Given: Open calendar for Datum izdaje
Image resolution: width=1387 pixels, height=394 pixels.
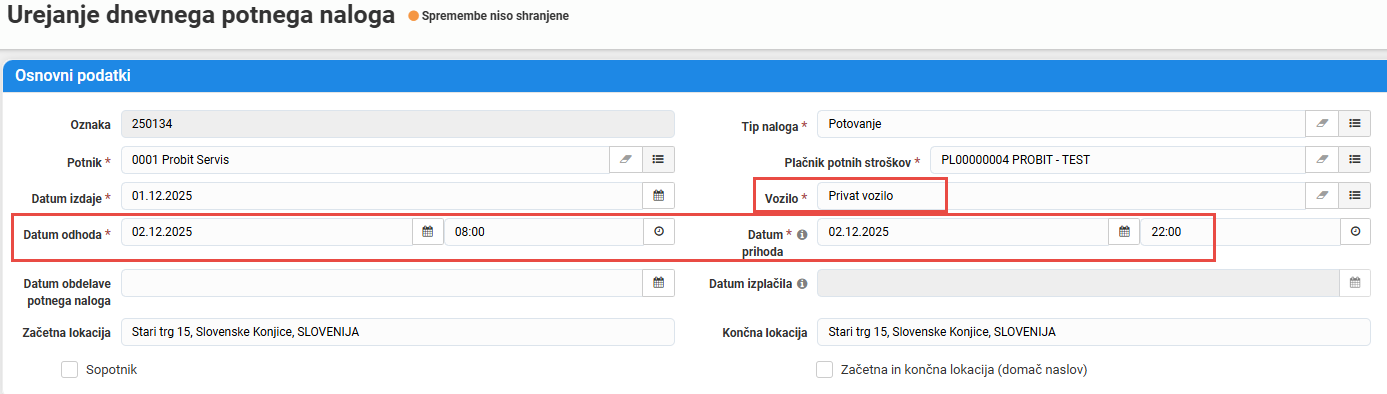Looking at the screenshot, I should (658, 195).
